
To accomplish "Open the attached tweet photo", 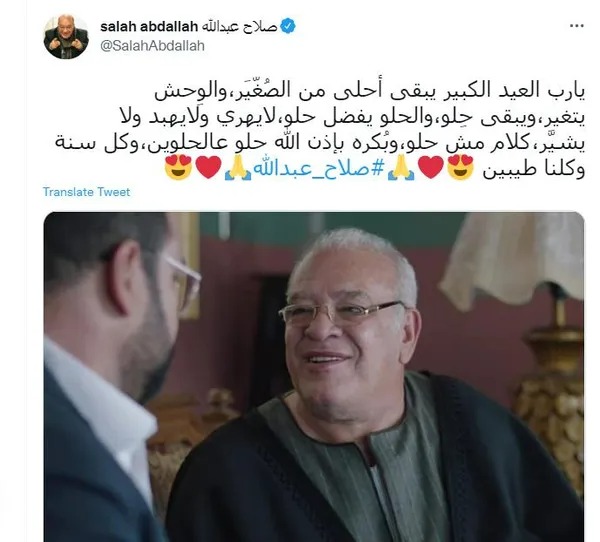I will (x=314, y=377).
